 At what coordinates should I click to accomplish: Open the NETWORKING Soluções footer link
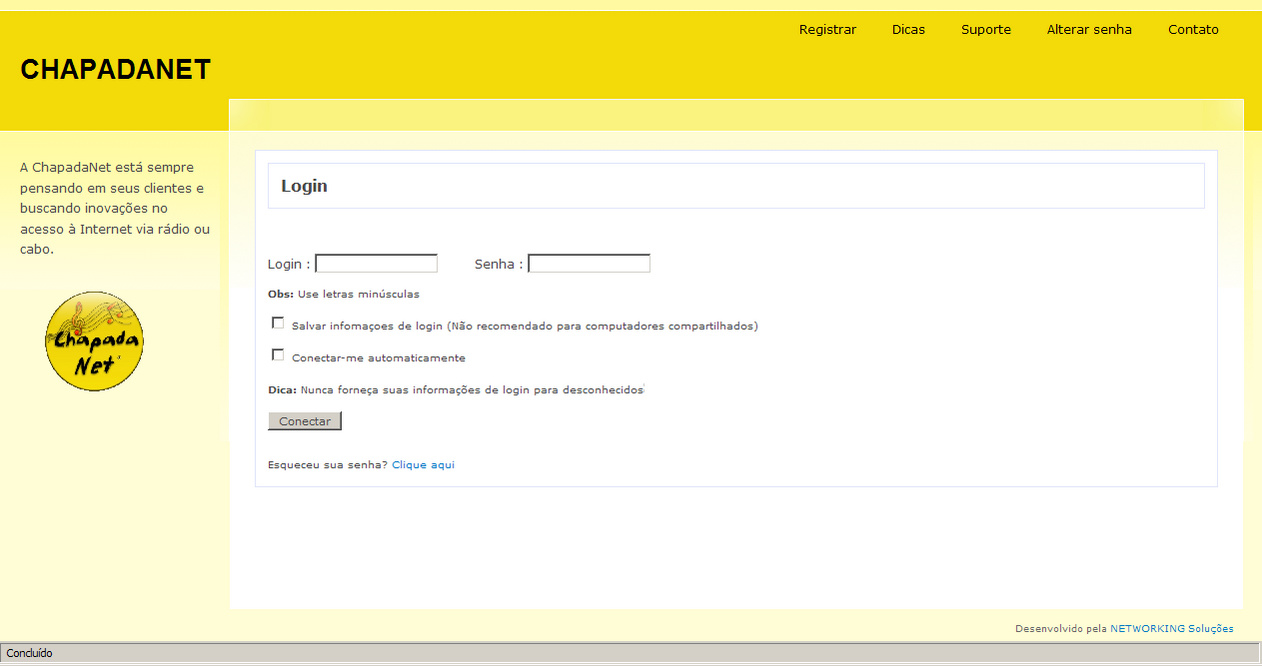click(1172, 629)
